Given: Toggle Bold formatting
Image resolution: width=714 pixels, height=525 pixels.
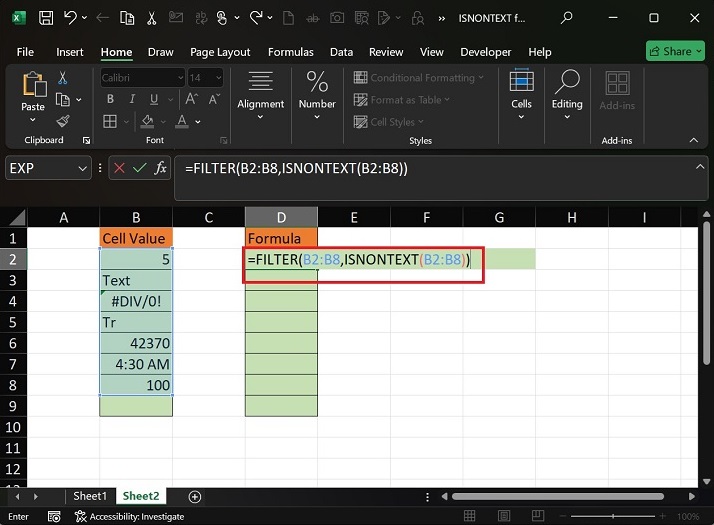Looking at the screenshot, I should [x=110, y=99].
